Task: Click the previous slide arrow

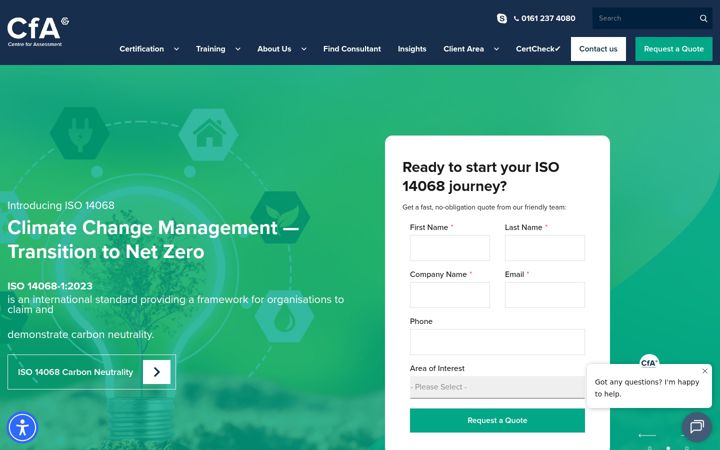Action: [x=647, y=435]
